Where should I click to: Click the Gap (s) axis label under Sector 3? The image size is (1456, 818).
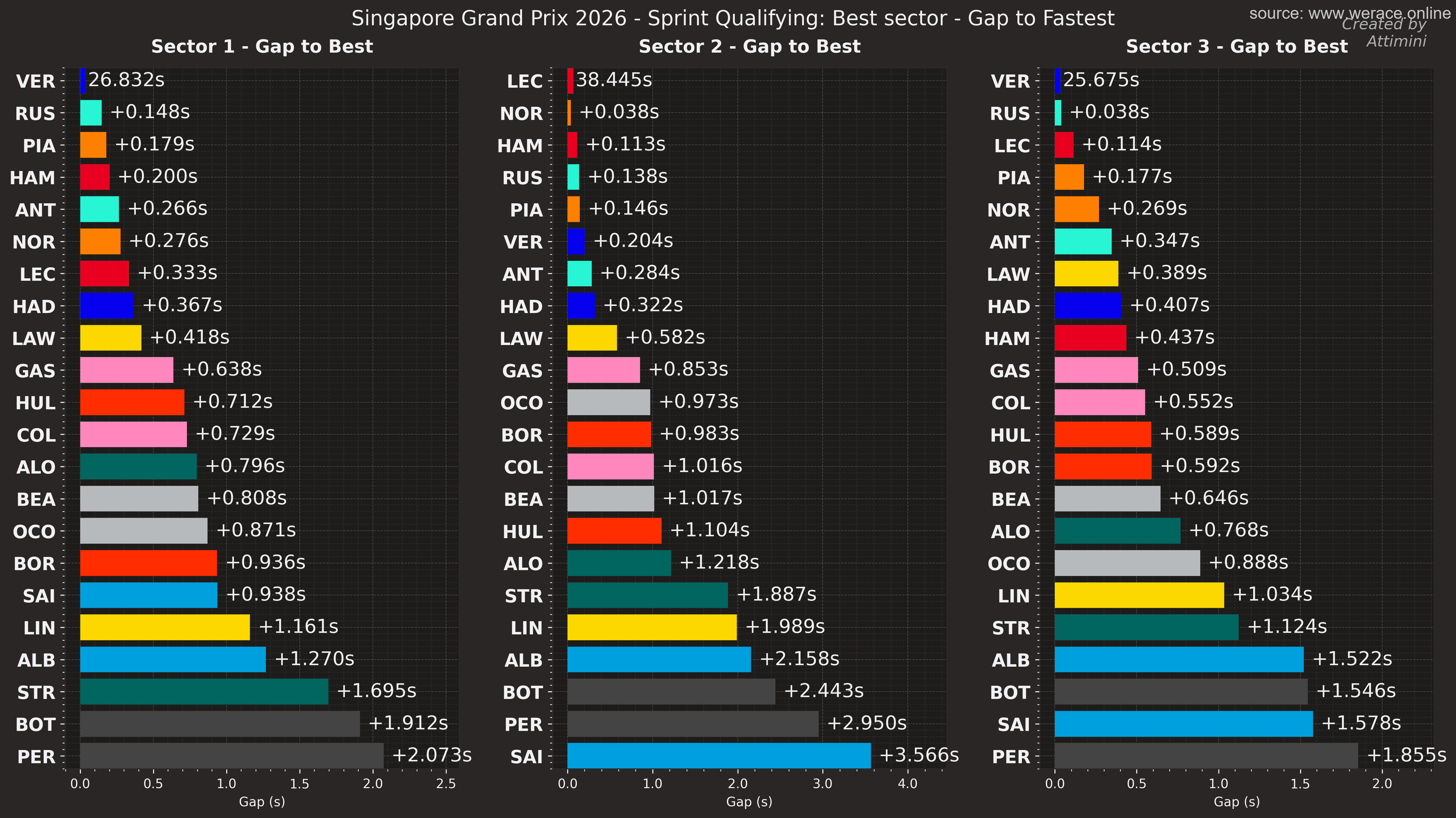tap(1237, 802)
